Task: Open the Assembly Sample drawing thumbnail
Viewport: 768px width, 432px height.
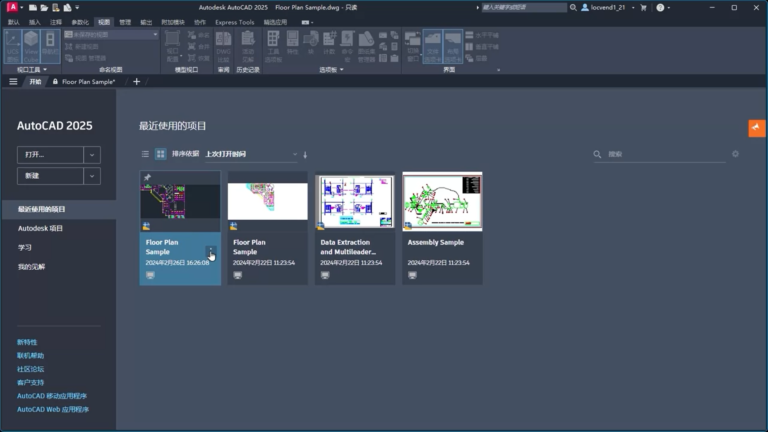Action: (442, 201)
